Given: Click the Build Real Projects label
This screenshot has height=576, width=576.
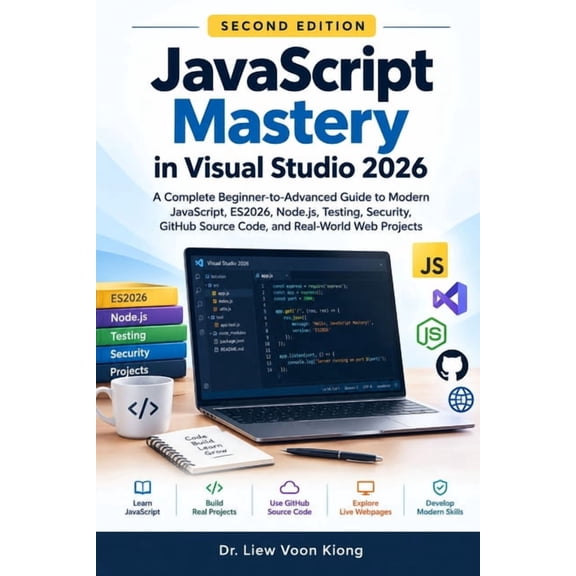Looking at the screenshot, I should (214, 507).
